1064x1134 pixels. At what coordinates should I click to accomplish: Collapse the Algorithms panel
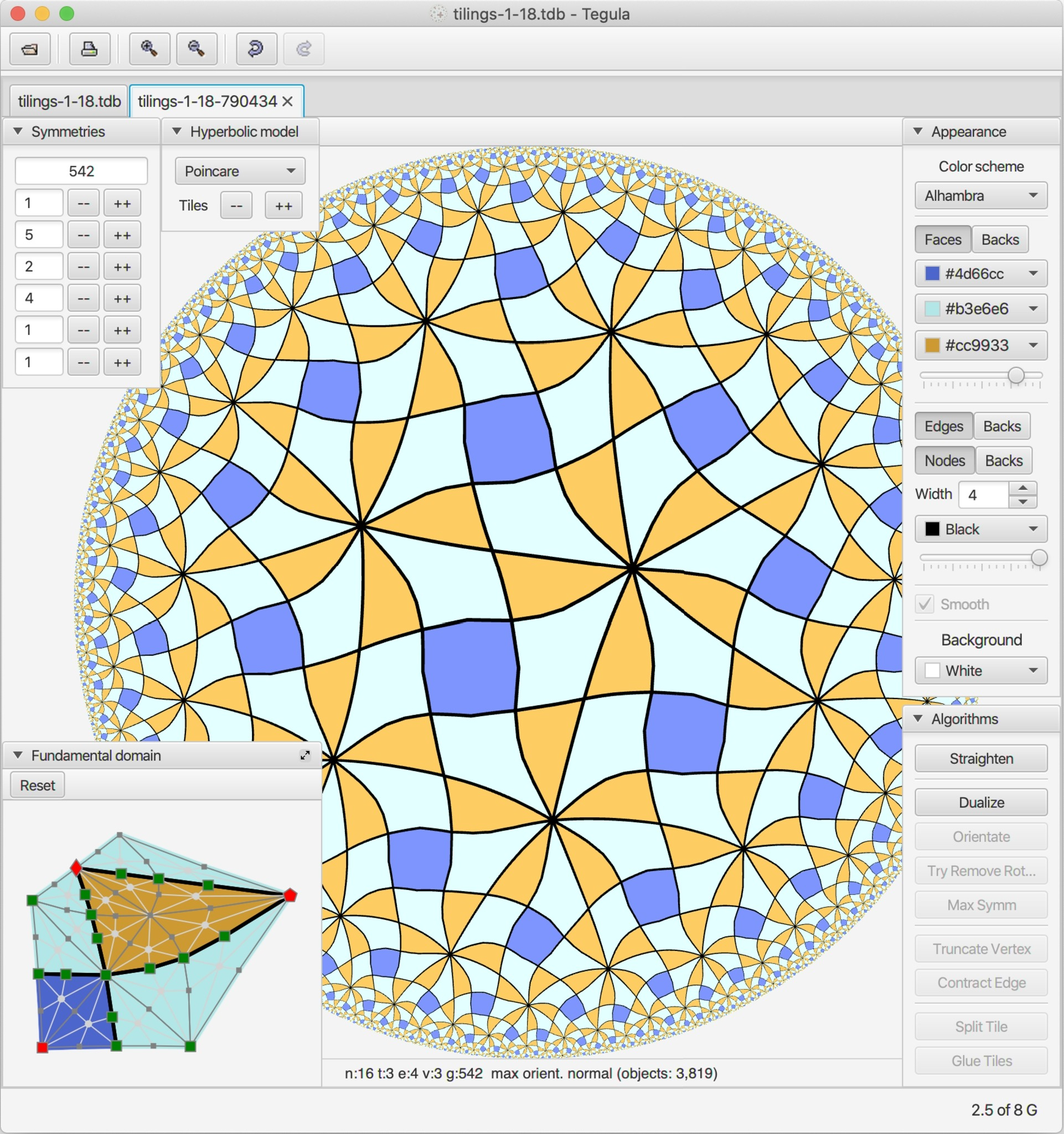click(918, 719)
